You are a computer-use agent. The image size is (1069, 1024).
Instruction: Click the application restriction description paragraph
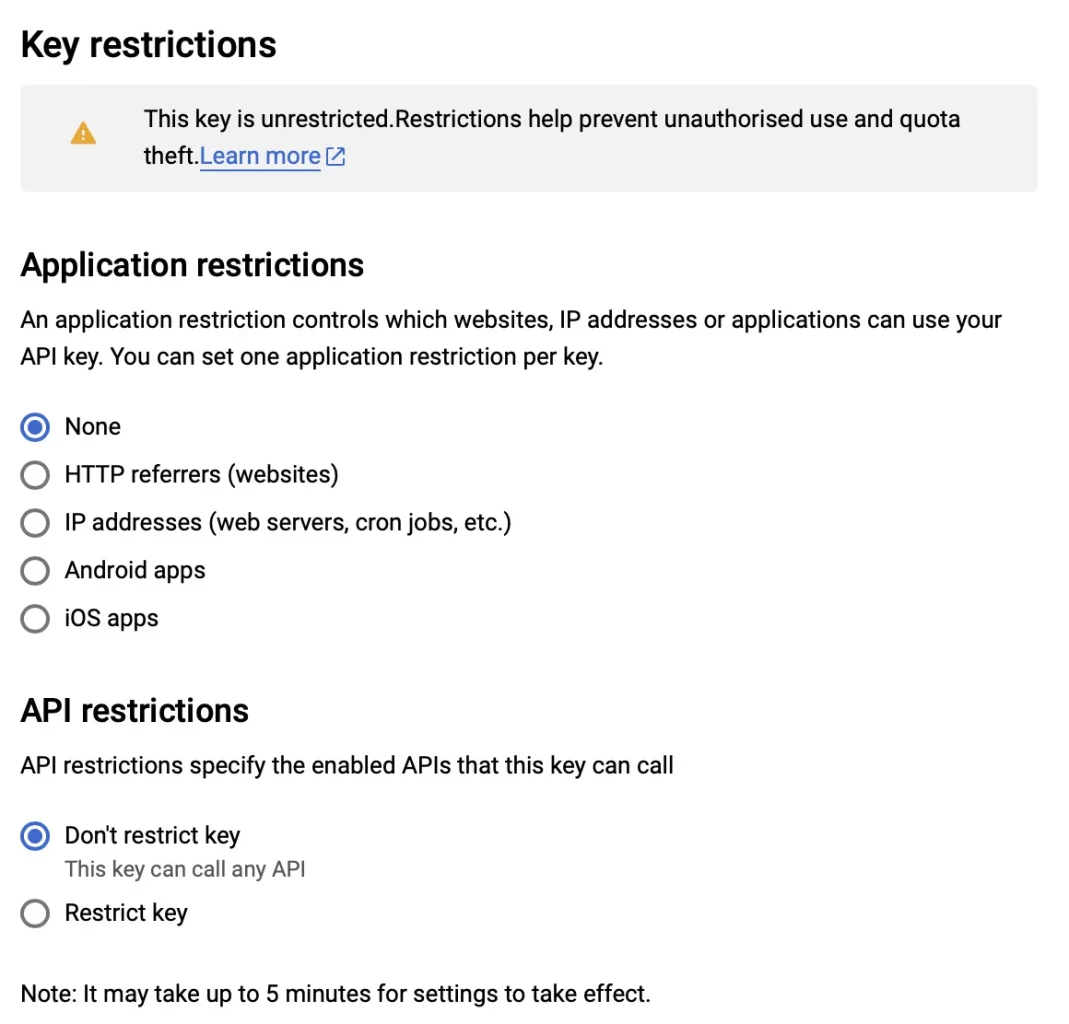coord(511,338)
